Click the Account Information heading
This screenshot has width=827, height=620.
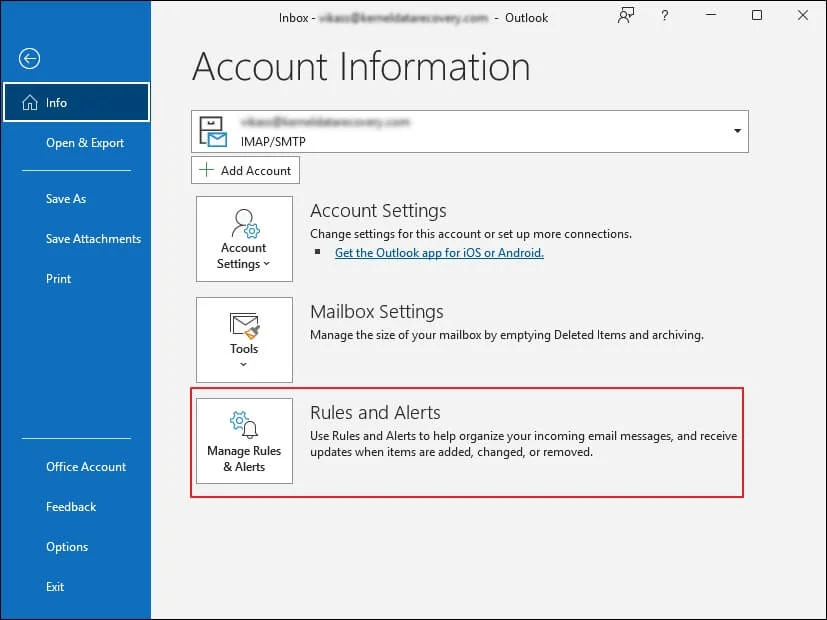[x=361, y=67]
